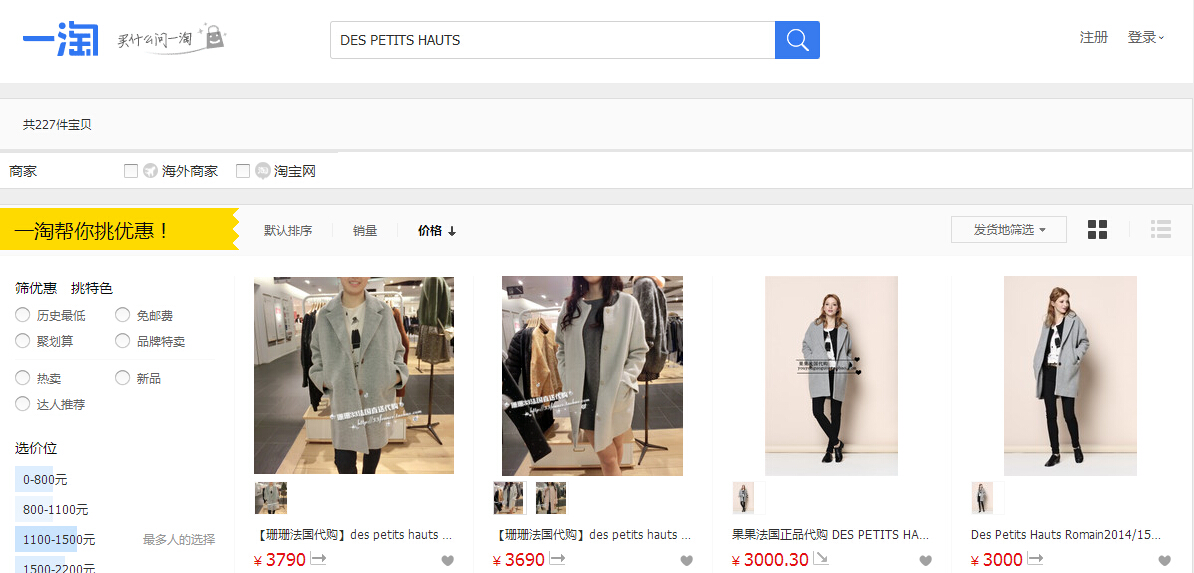The height and width of the screenshot is (573, 1194).
Task: Favorite the ¥3690 item with heart icon
Action: click(687, 561)
